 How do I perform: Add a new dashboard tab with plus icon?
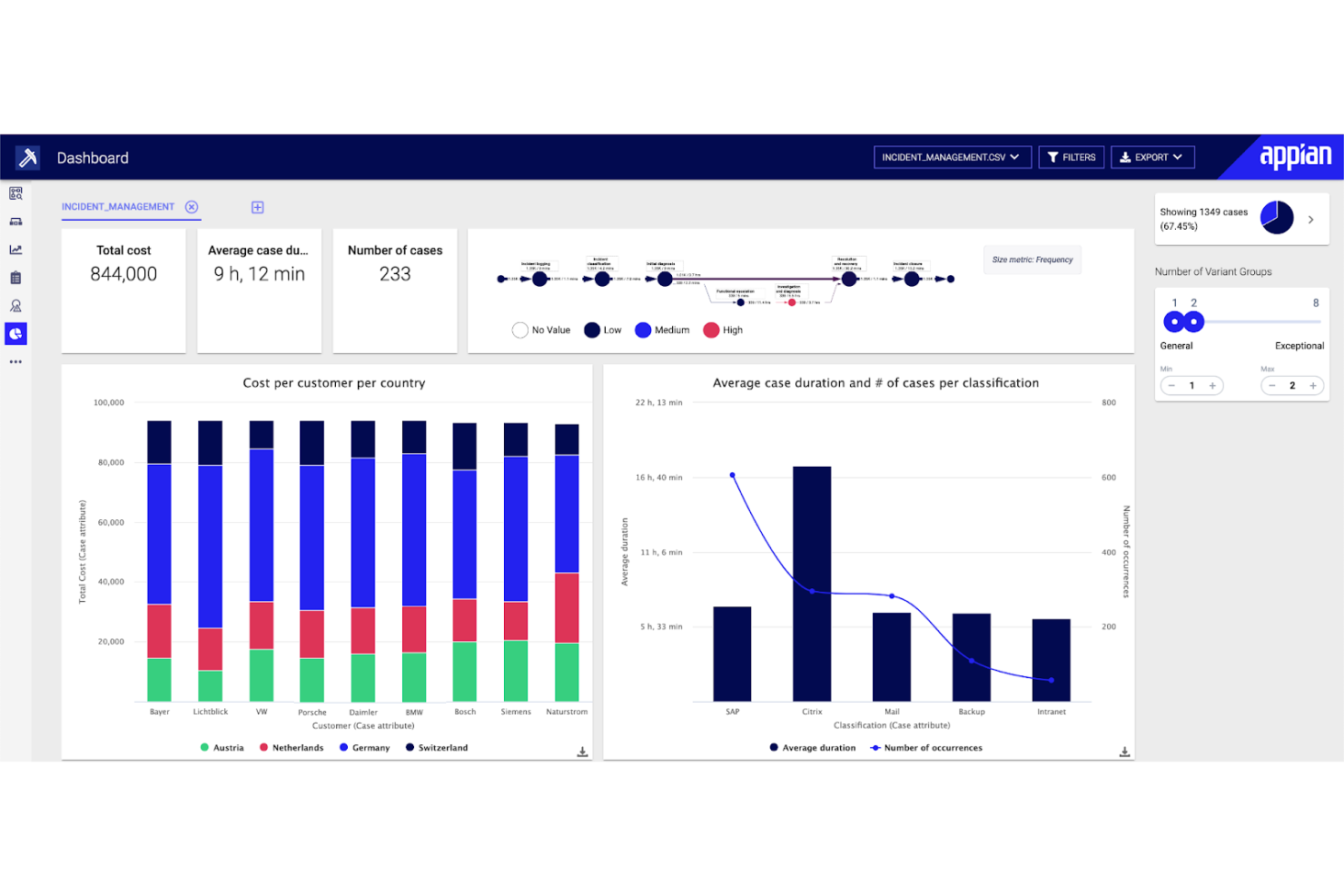click(258, 208)
